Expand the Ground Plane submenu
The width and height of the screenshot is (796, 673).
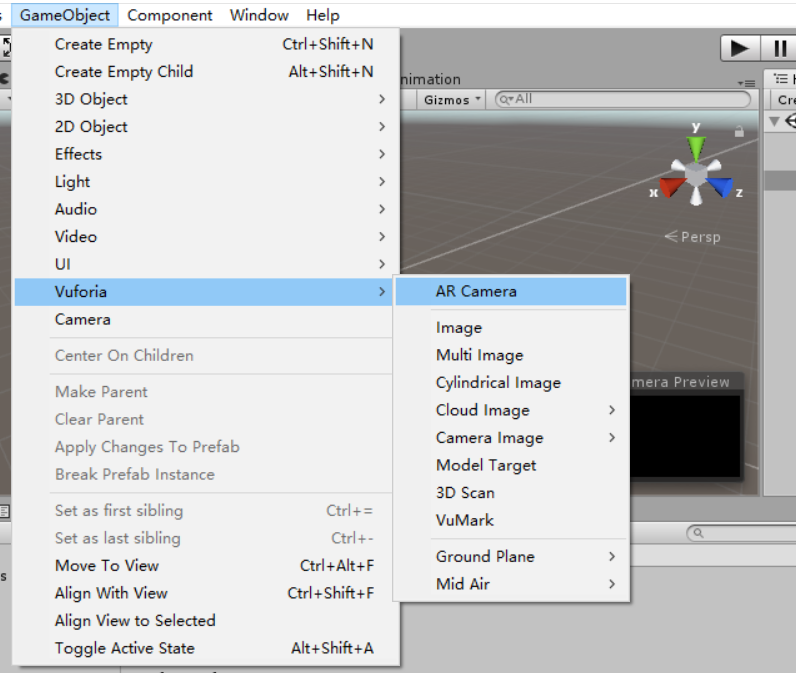click(x=511, y=556)
